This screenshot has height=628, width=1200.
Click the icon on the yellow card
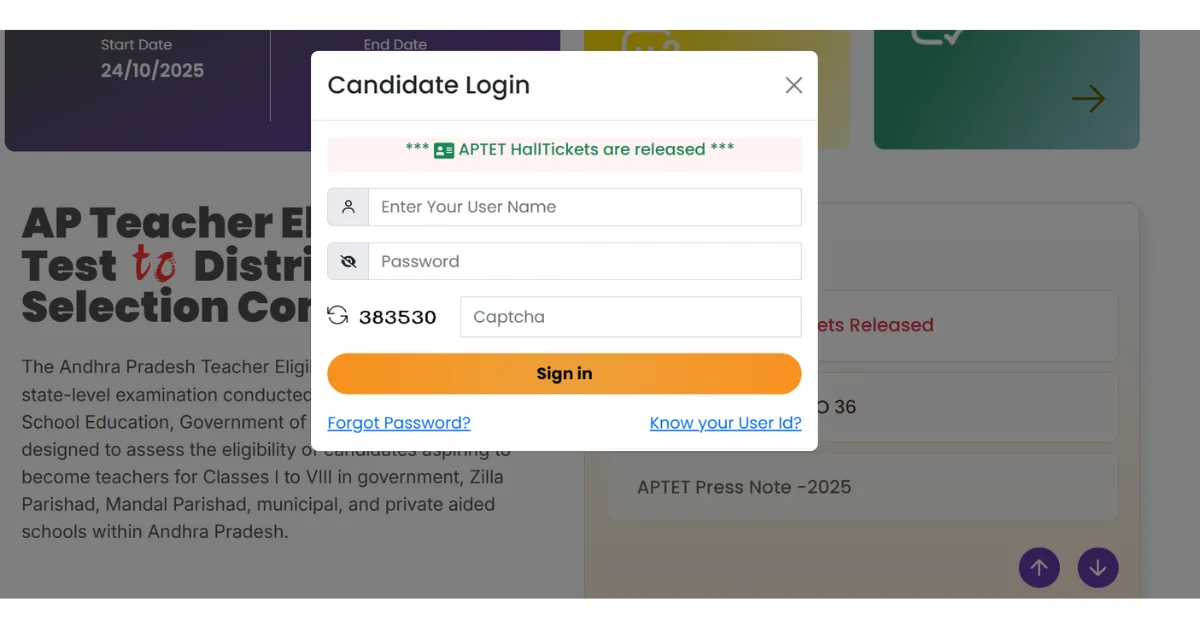coord(651,44)
